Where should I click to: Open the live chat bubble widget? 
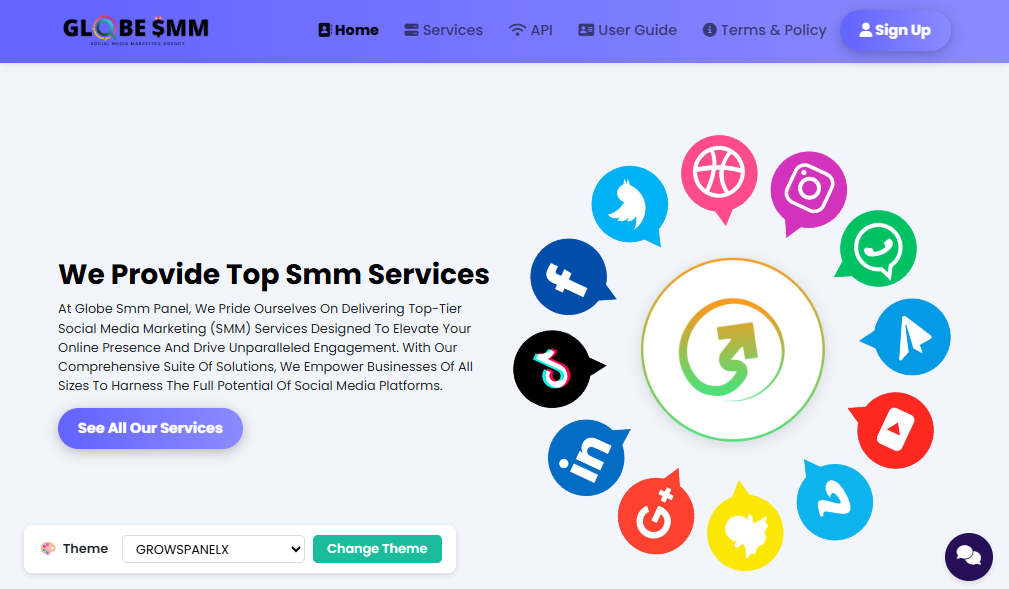coord(968,557)
